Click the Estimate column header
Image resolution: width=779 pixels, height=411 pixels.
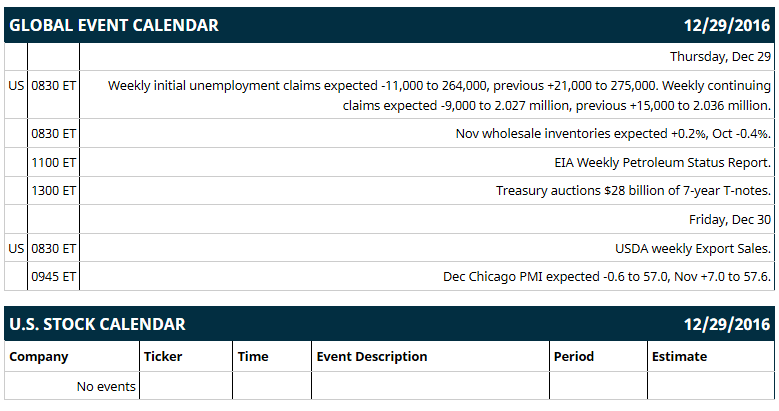[679, 357]
